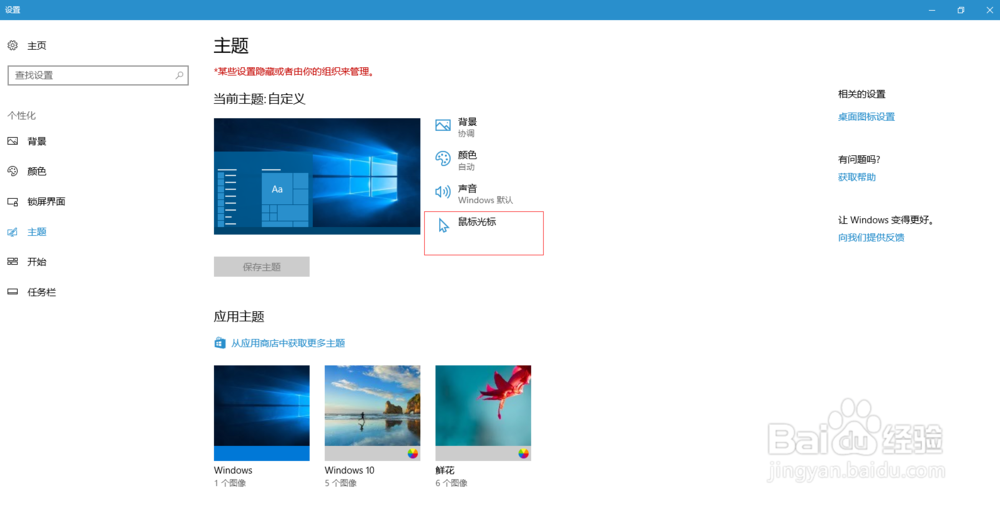The image size is (1000, 505).
Task: Click the red organization management notice
Action: click(x=294, y=72)
